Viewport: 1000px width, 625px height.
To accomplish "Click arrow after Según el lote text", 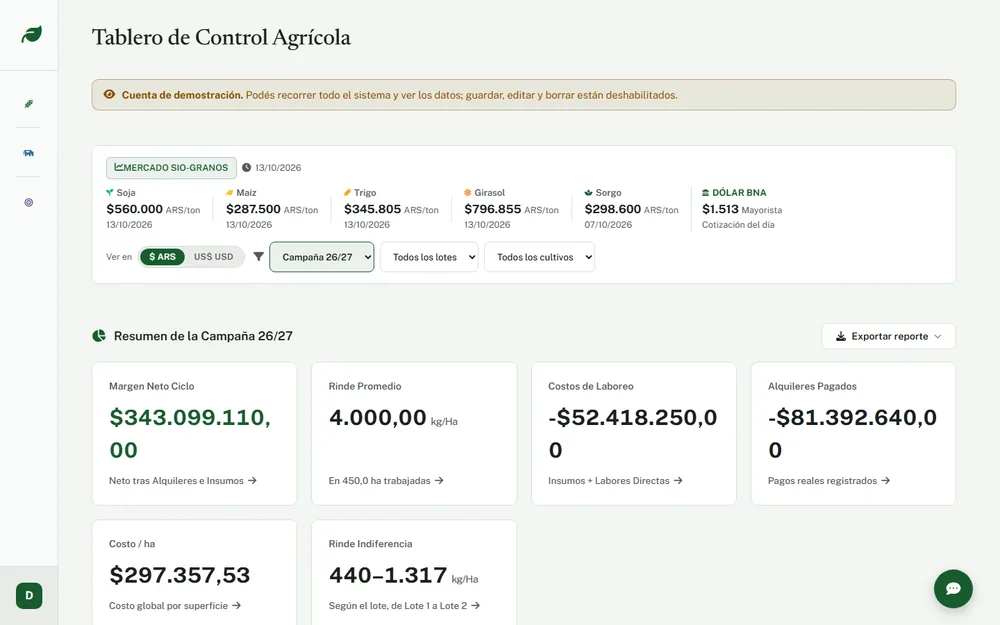I will pos(475,605).
